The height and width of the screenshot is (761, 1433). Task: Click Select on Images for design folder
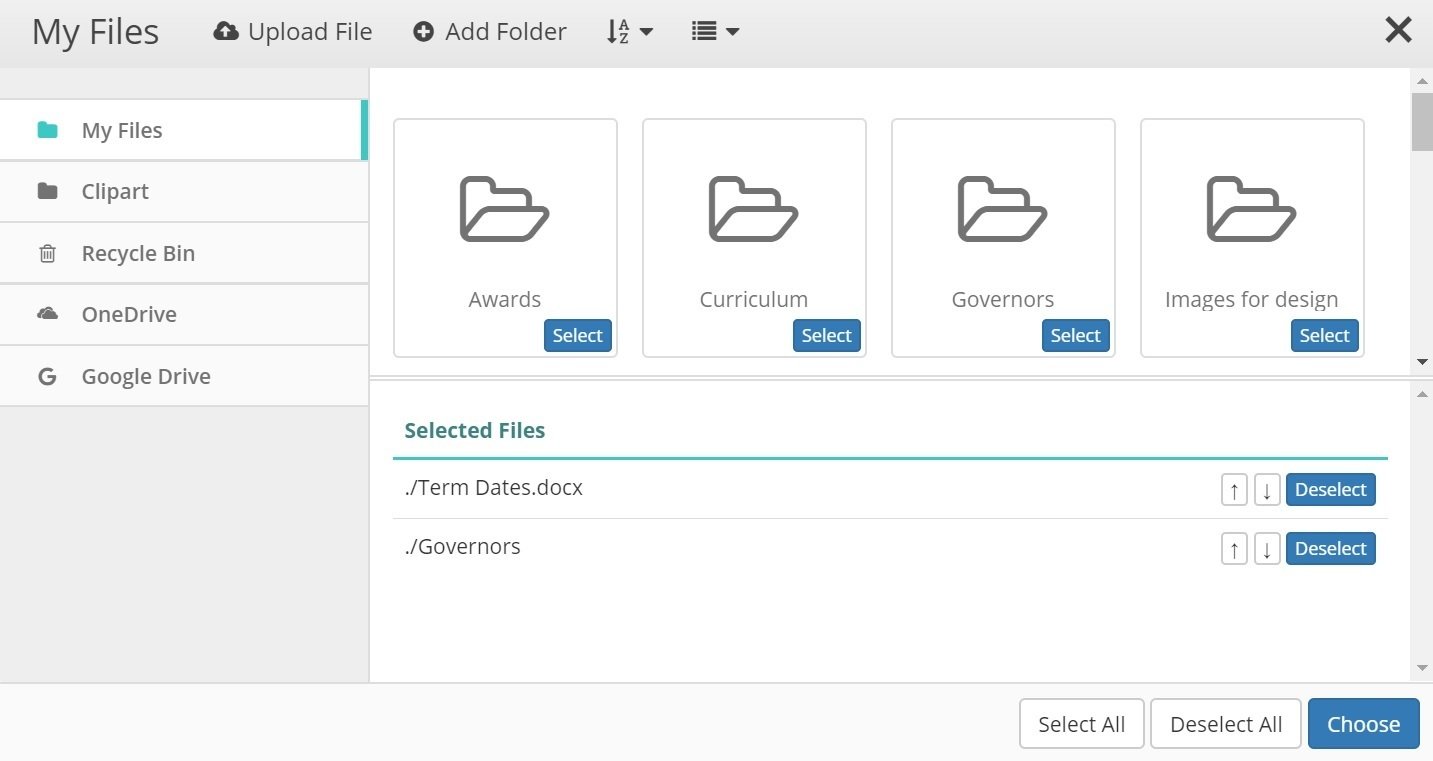tap(1325, 336)
